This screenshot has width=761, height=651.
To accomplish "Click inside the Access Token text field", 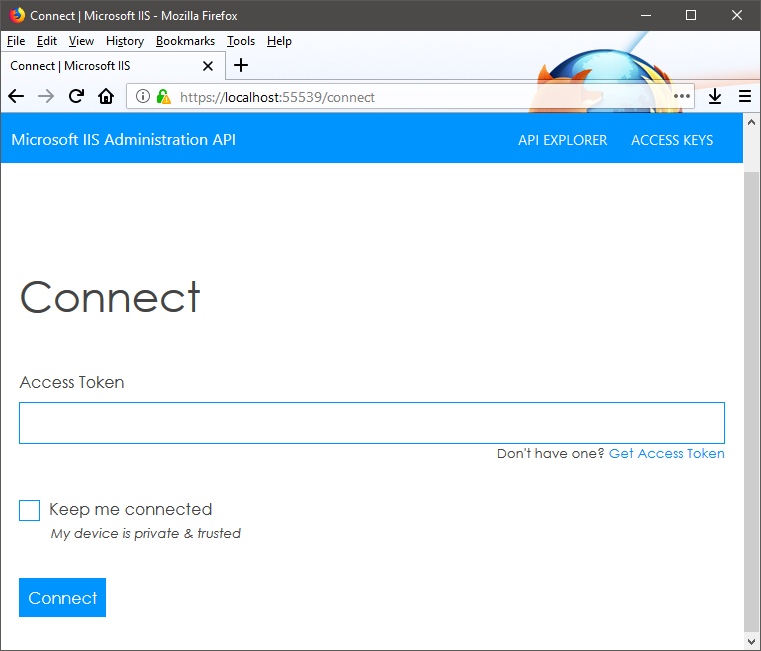I will pos(372,423).
